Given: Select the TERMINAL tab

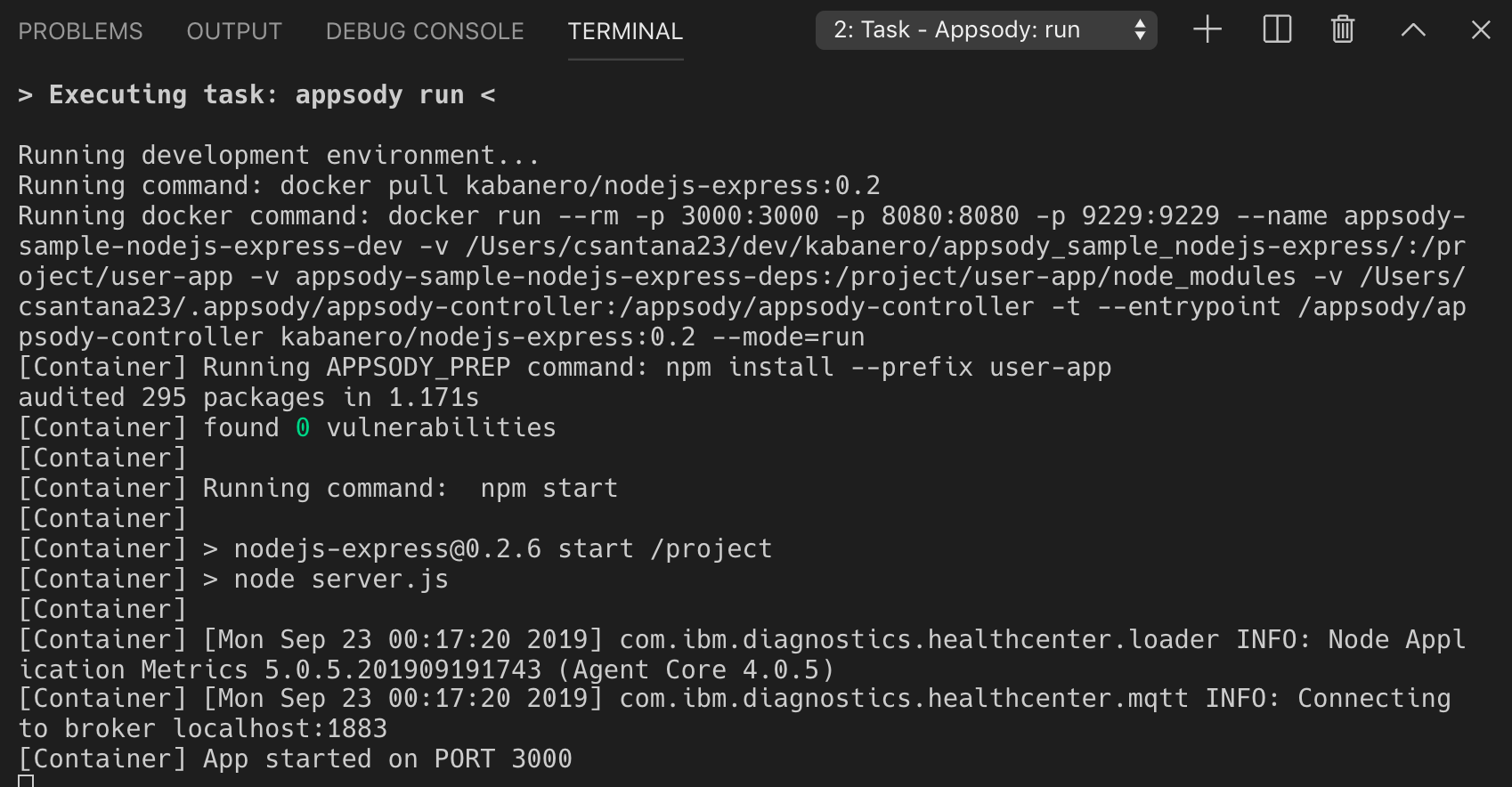Looking at the screenshot, I should (625, 31).
